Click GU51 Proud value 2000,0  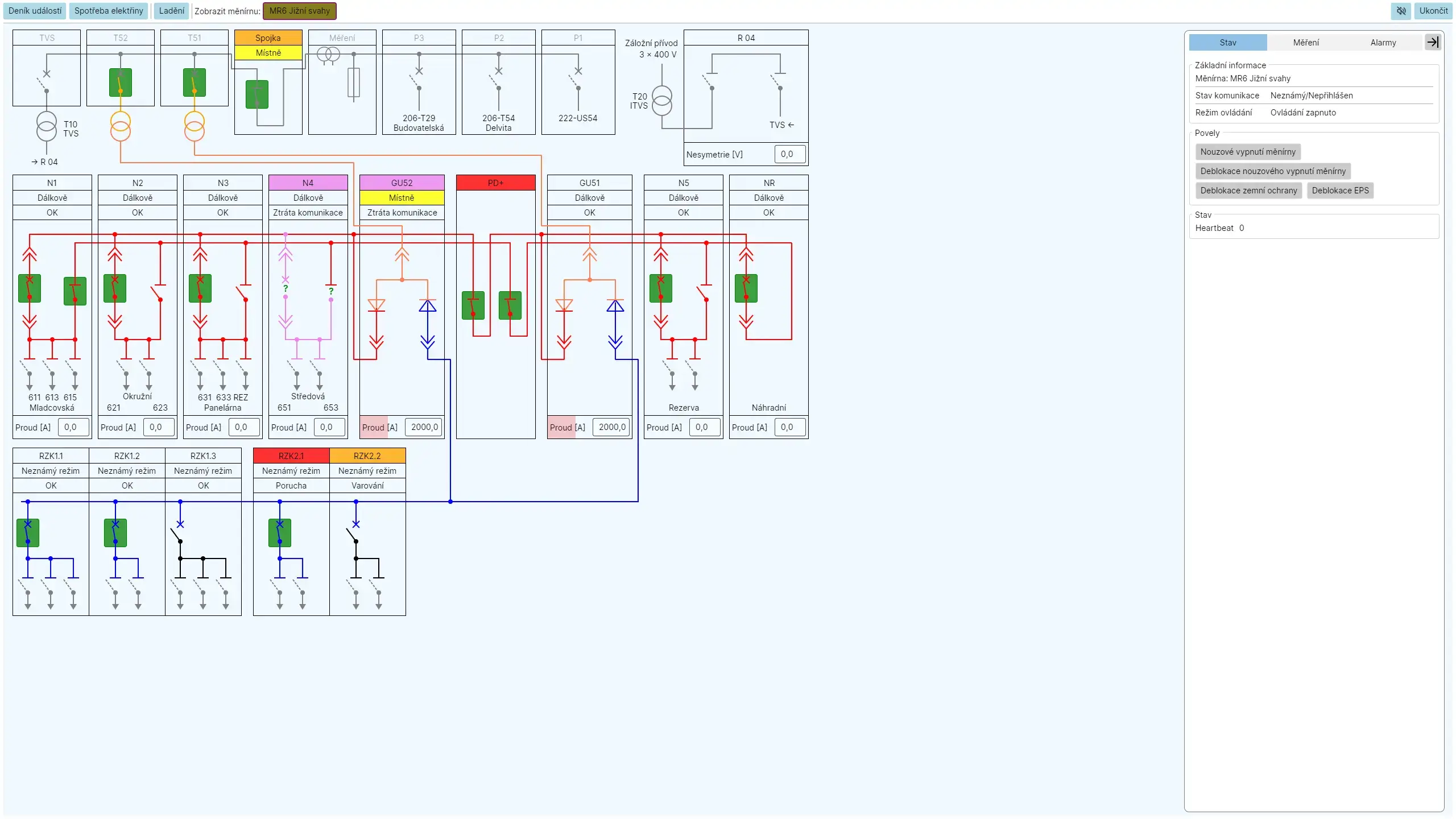coord(611,427)
